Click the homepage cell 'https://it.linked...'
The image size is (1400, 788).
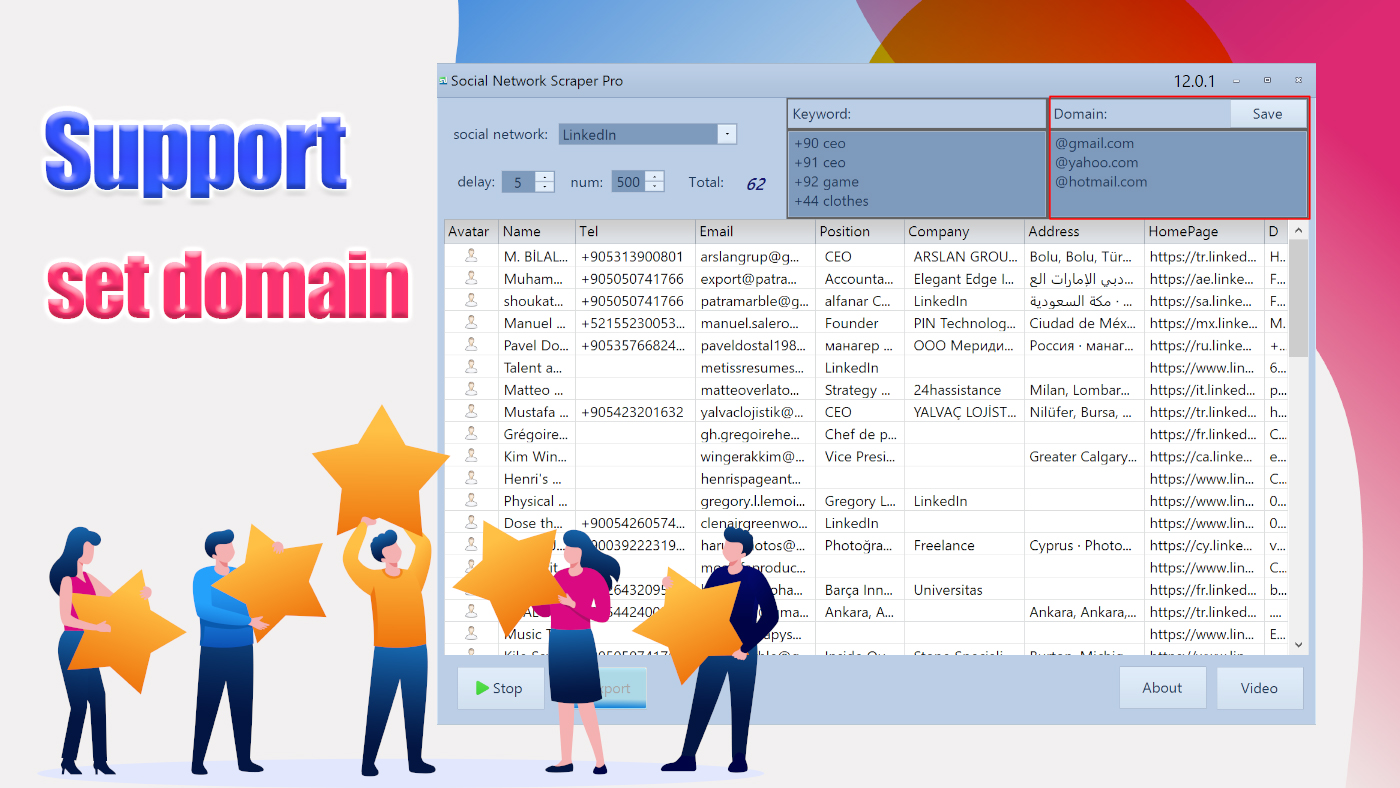(x=1202, y=389)
